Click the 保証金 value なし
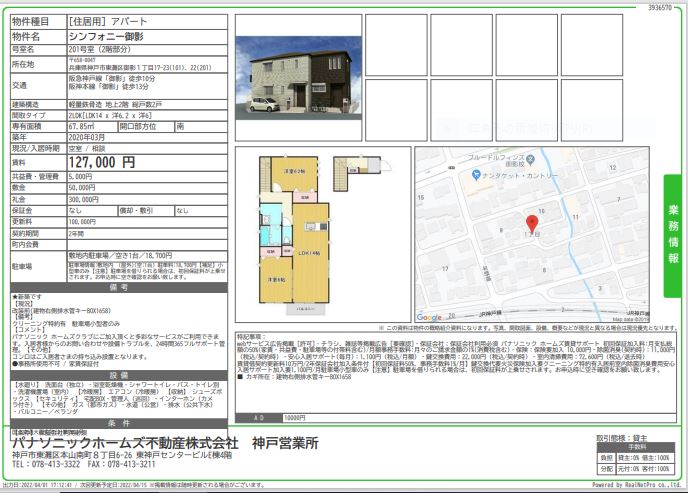 point(75,211)
